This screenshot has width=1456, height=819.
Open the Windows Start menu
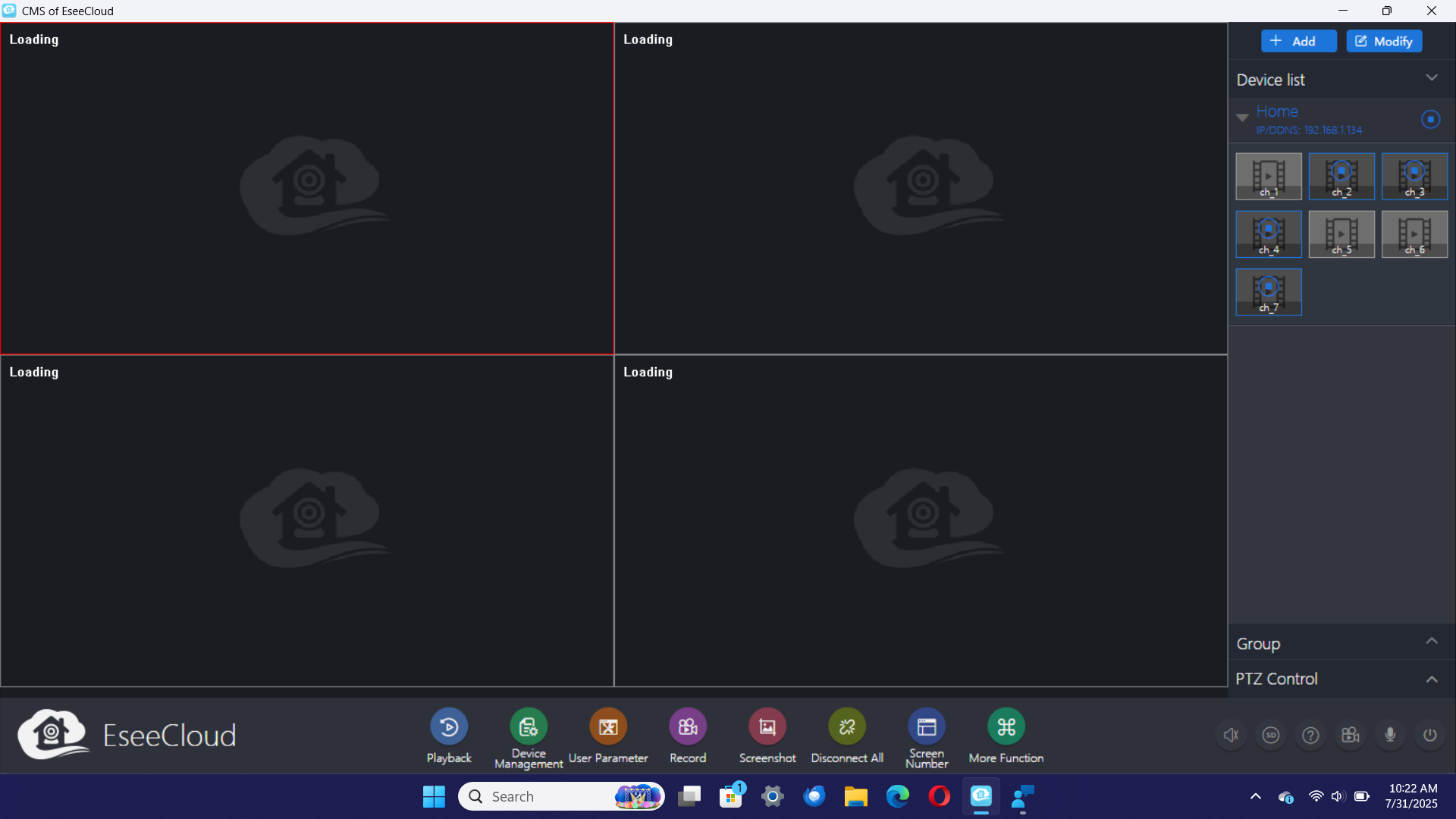pyautogui.click(x=434, y=796)
